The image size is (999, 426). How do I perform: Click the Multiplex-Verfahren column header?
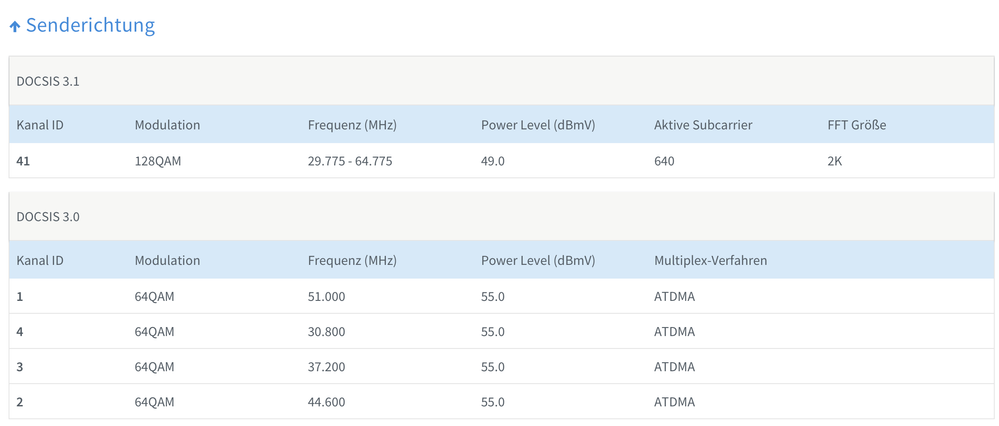(x=710, y=260)
